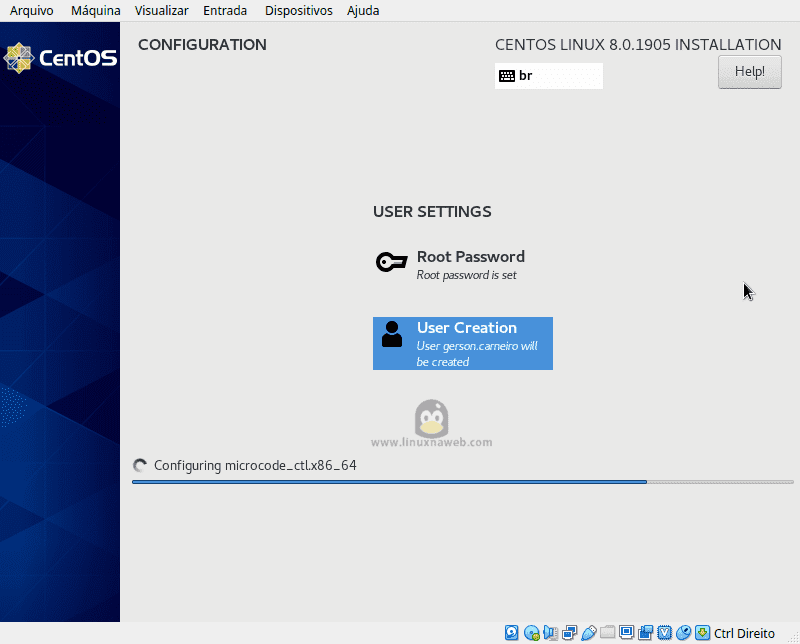
Task: Click the shared folders status icon
Action: click(x=607, y=633)
